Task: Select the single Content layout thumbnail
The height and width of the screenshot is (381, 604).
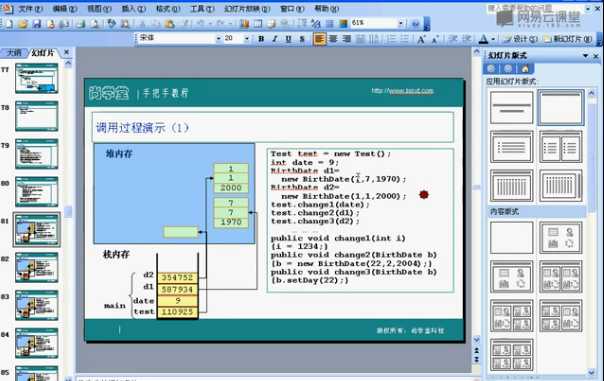Action: point(560,237)
